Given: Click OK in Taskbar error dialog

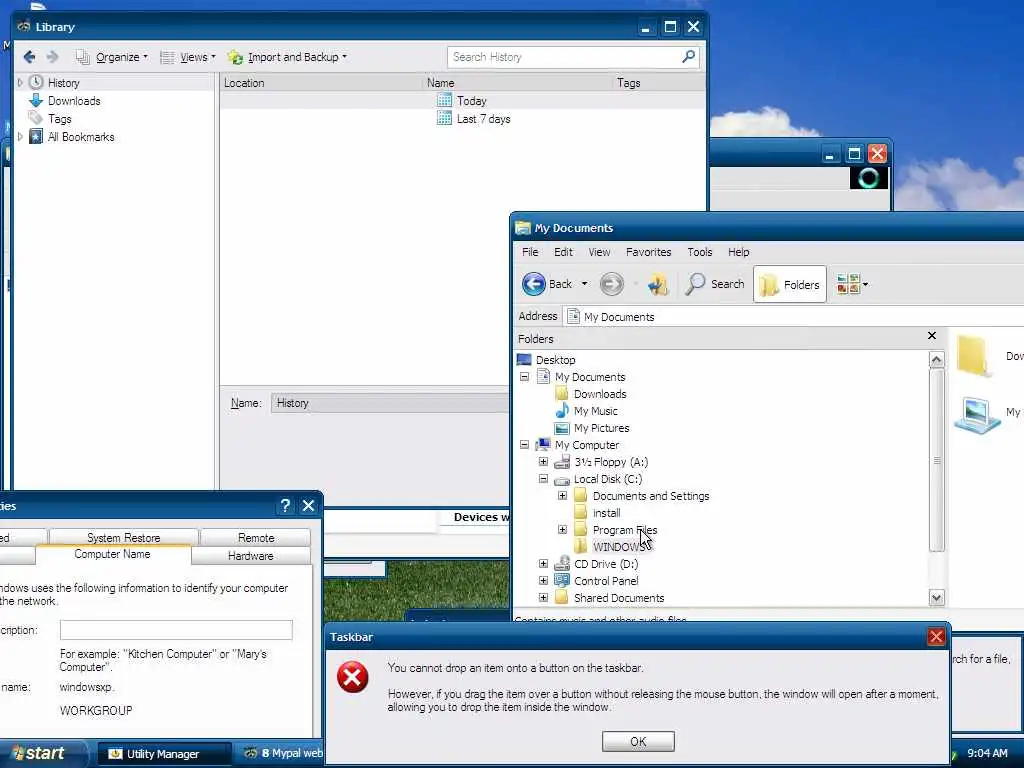Looking at the screenshot, I should (x=638, y=741).
